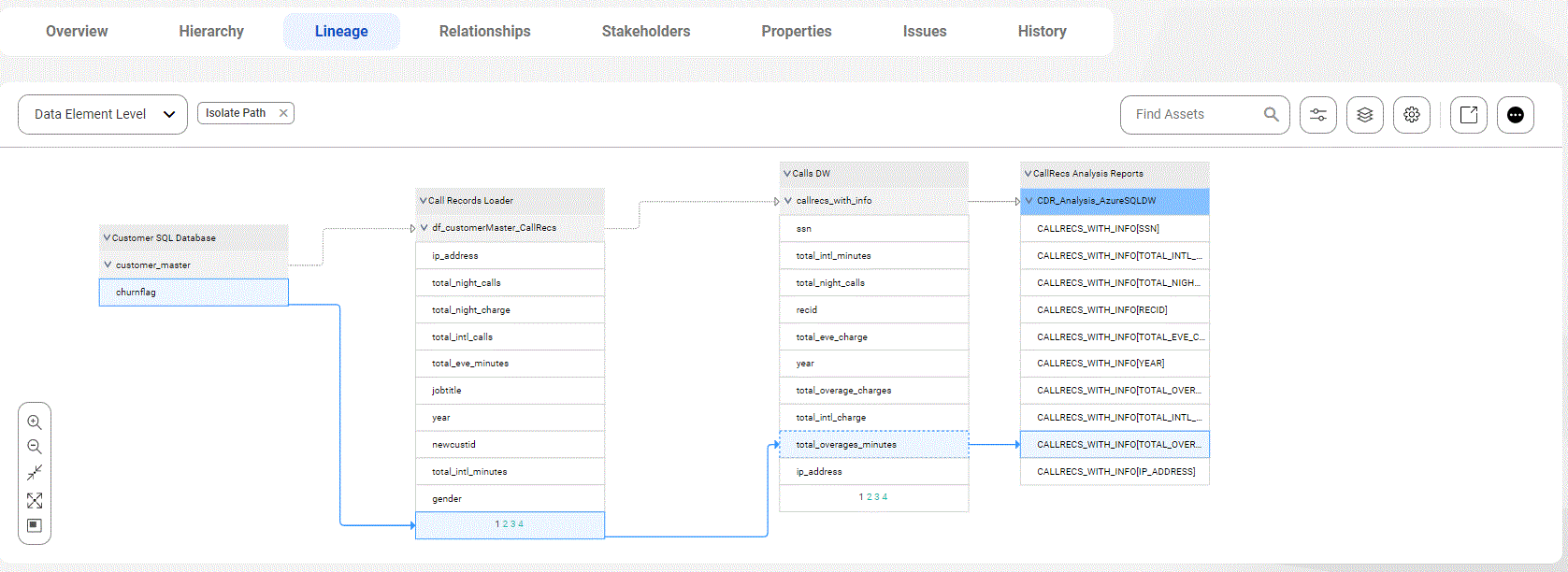1568x572 pixels.
Task: Open the lineage filter sliders icon
Action: (1317, 115)
